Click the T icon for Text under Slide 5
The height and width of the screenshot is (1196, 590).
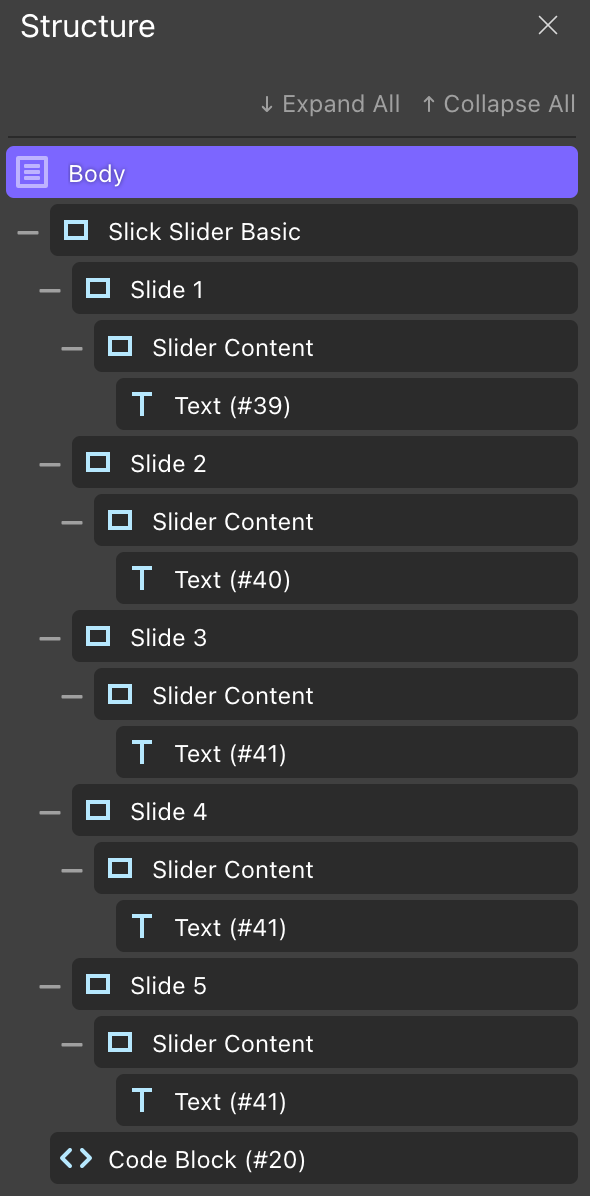tap(140, 1100)
